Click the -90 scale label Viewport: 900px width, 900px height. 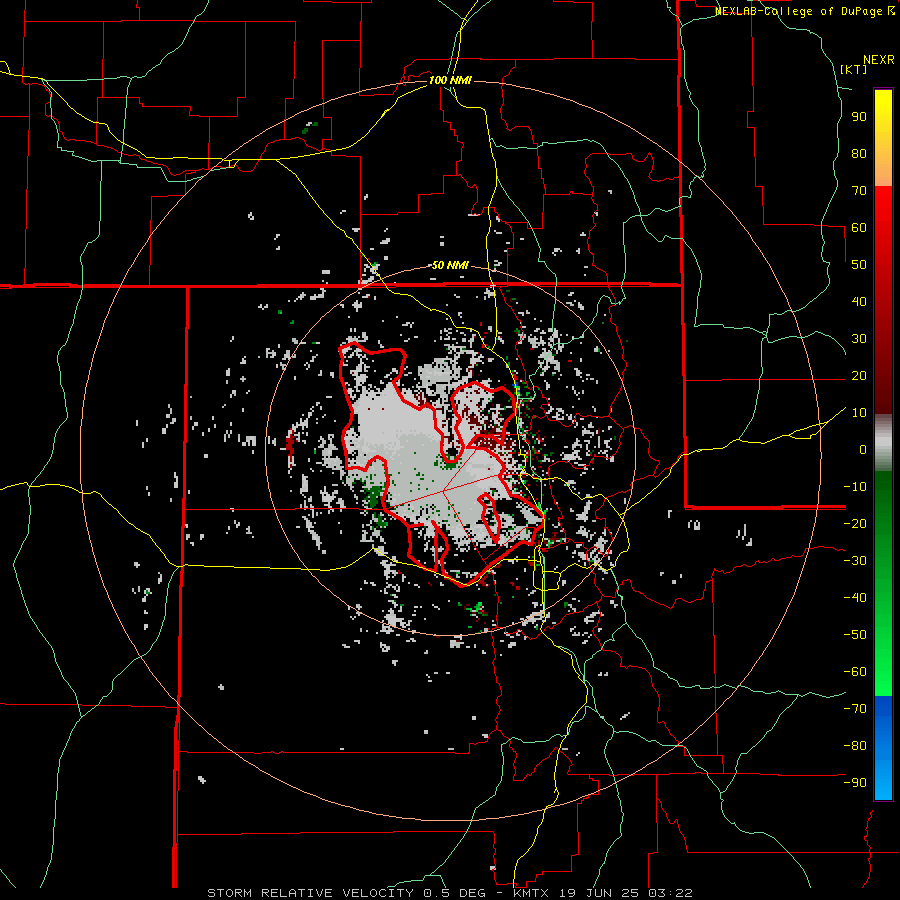click(855, 782)
